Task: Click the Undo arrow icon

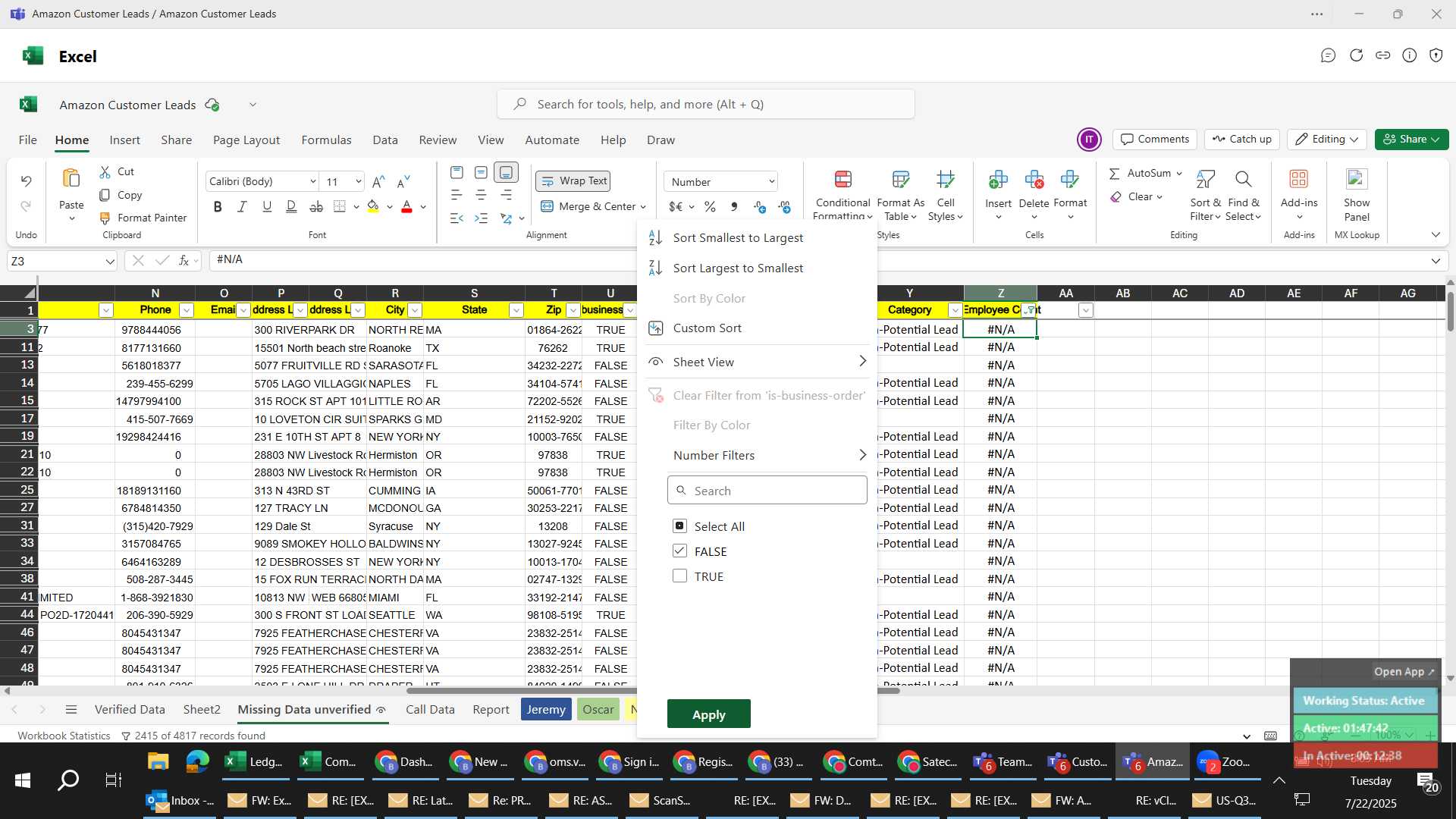Action: point(26,180)
